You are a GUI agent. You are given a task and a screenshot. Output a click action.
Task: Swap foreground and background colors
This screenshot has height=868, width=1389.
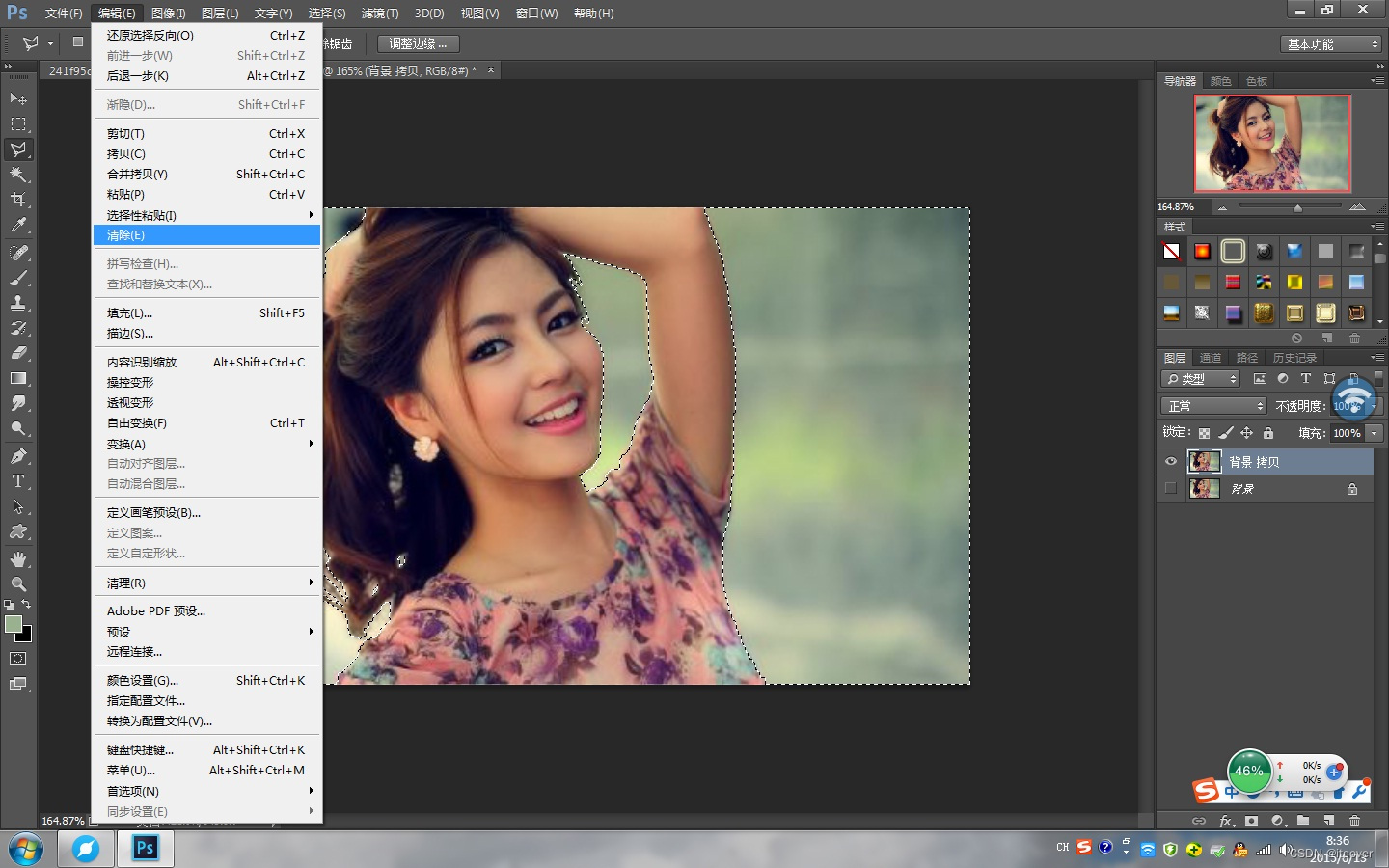(27, 605)
